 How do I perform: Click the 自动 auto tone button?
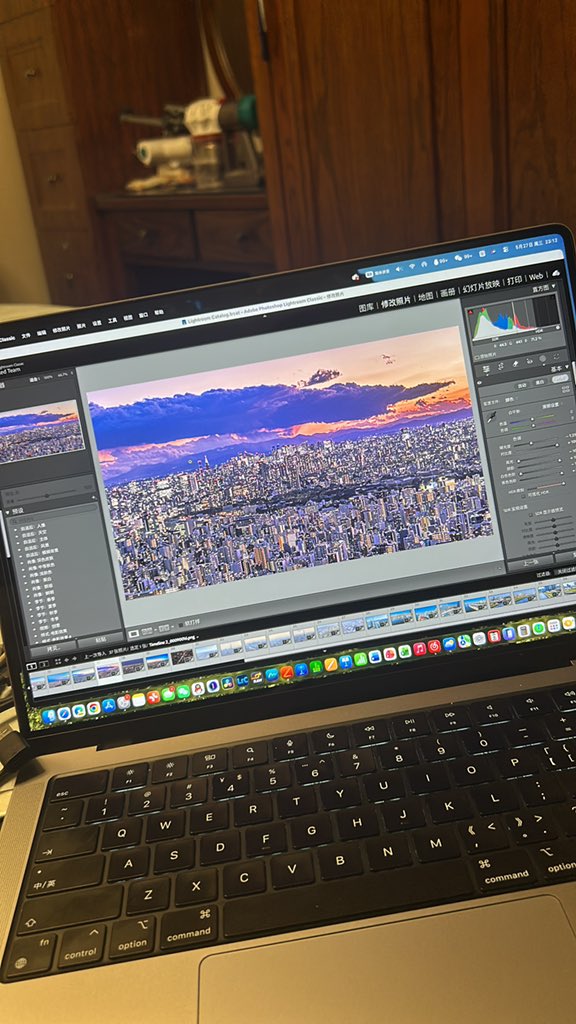pyautogui.click(x=522, y=385)
